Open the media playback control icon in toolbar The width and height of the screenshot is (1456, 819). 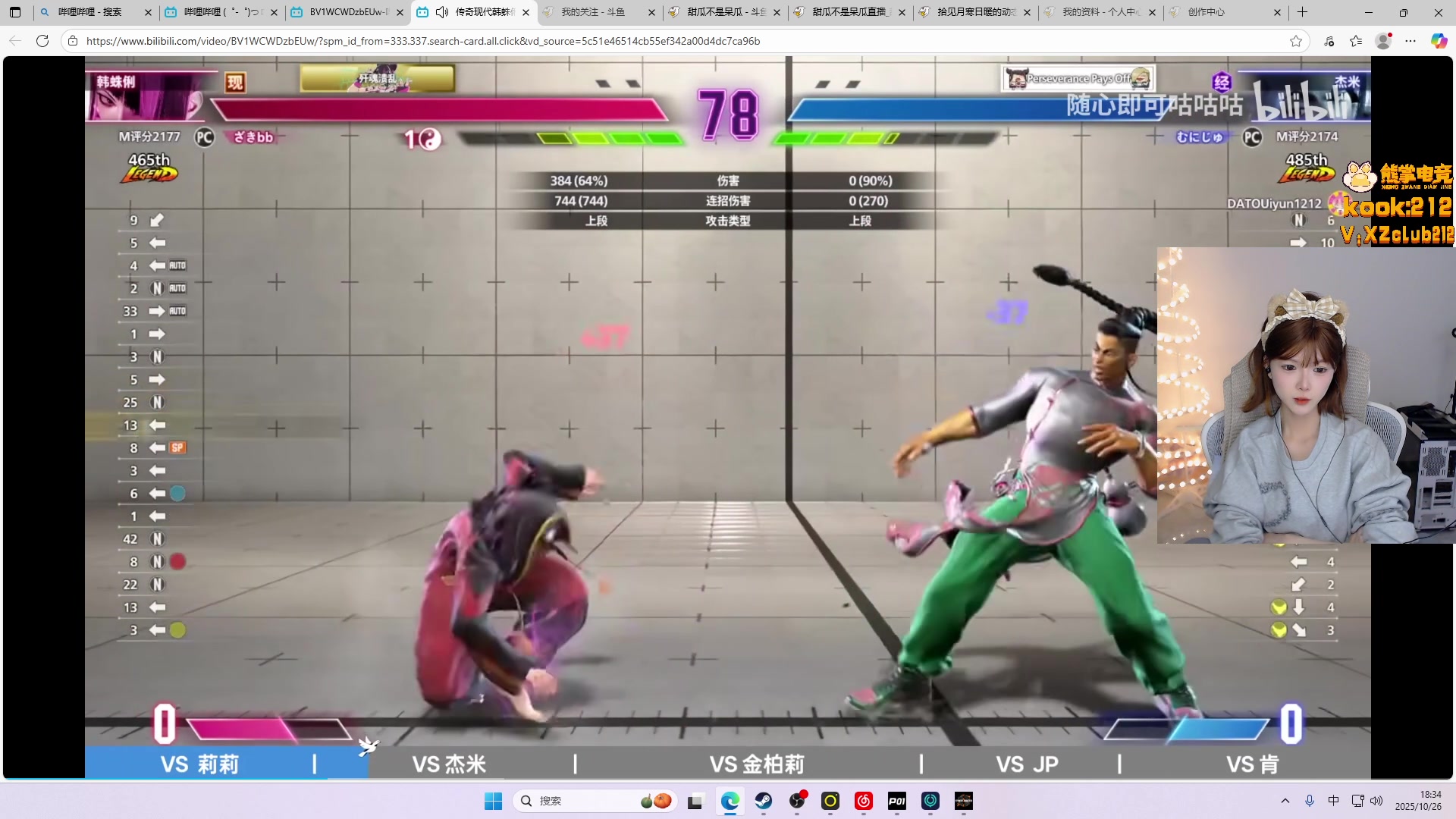pos(1329,41)
